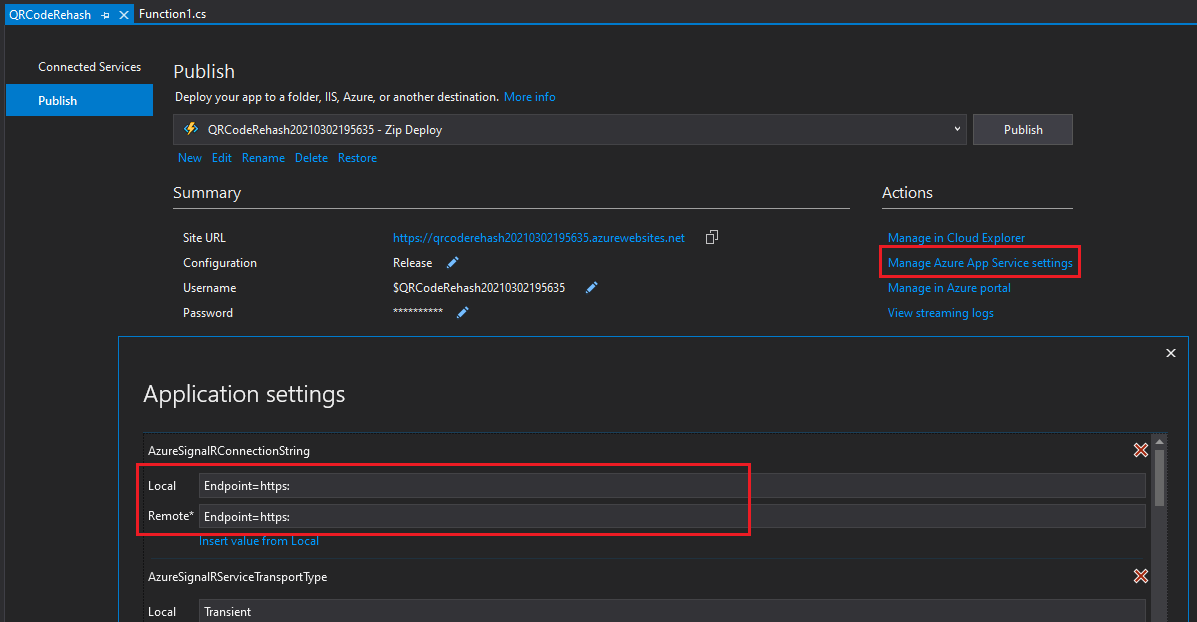Expand the publish profile dropdown
The height and width of the screenshot is (622, 1197).
(957, 129)
